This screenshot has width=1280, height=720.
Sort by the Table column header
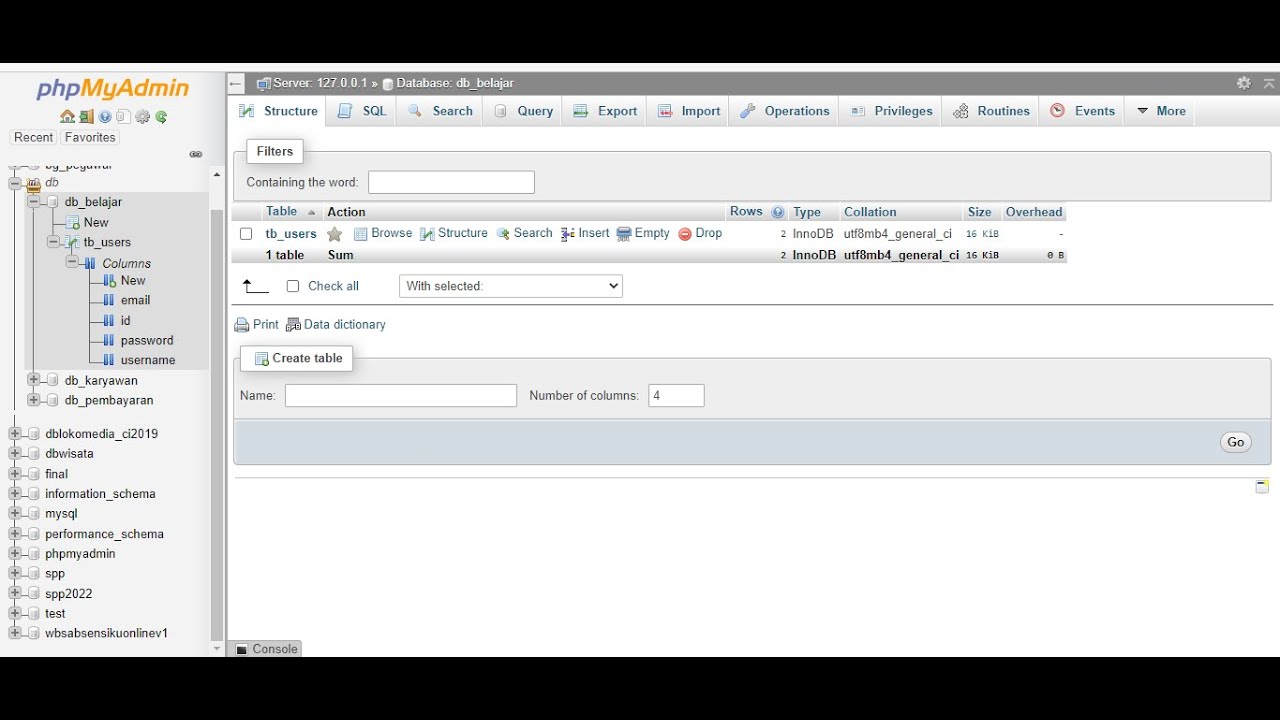(281, 212)
